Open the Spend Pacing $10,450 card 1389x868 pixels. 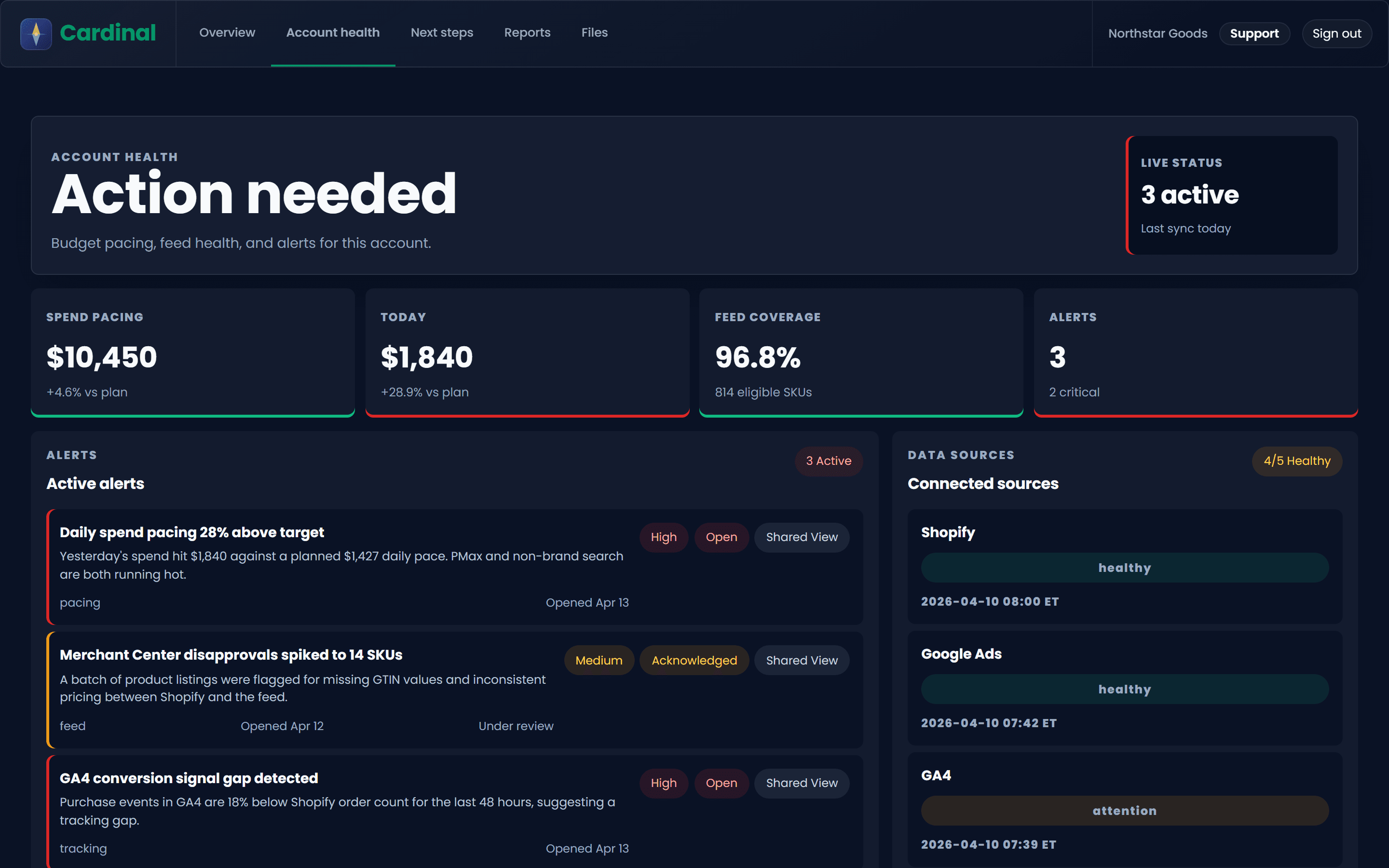click(x=193, y=353)
